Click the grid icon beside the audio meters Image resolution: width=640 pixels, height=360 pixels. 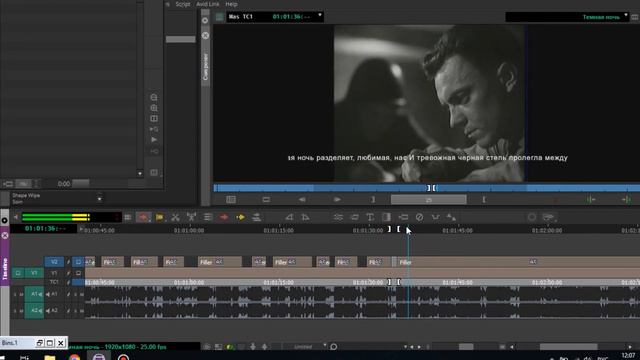click(x=128, y=217)
